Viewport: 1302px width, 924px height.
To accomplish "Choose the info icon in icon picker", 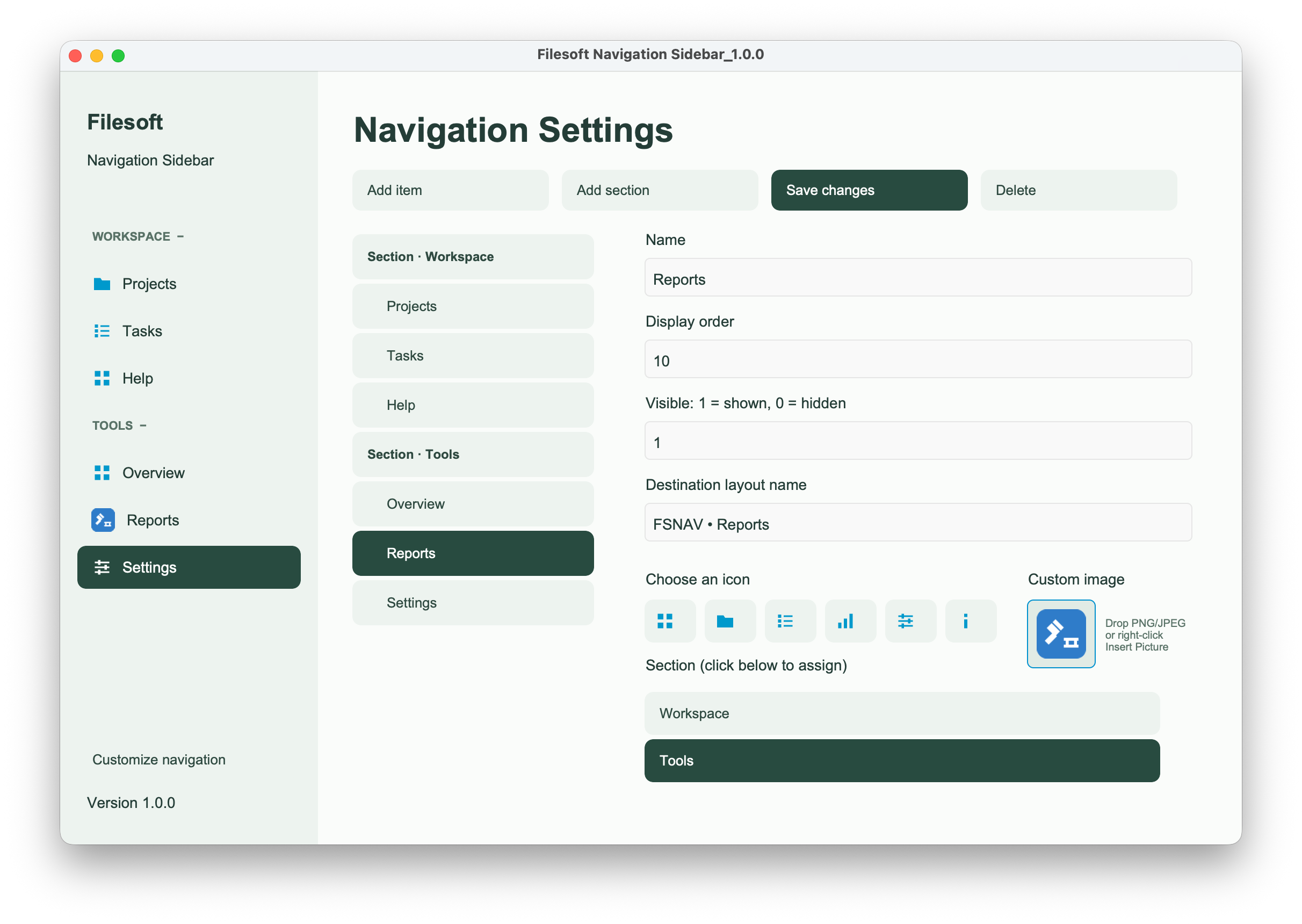I will (x=971, y=620).
